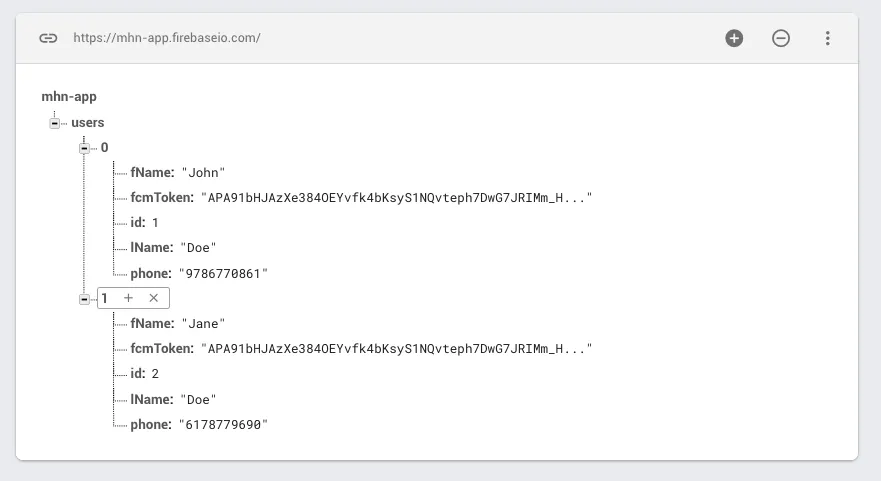Edit John's fName value
The image size is (881, 481).
click(x=203, y=173)
